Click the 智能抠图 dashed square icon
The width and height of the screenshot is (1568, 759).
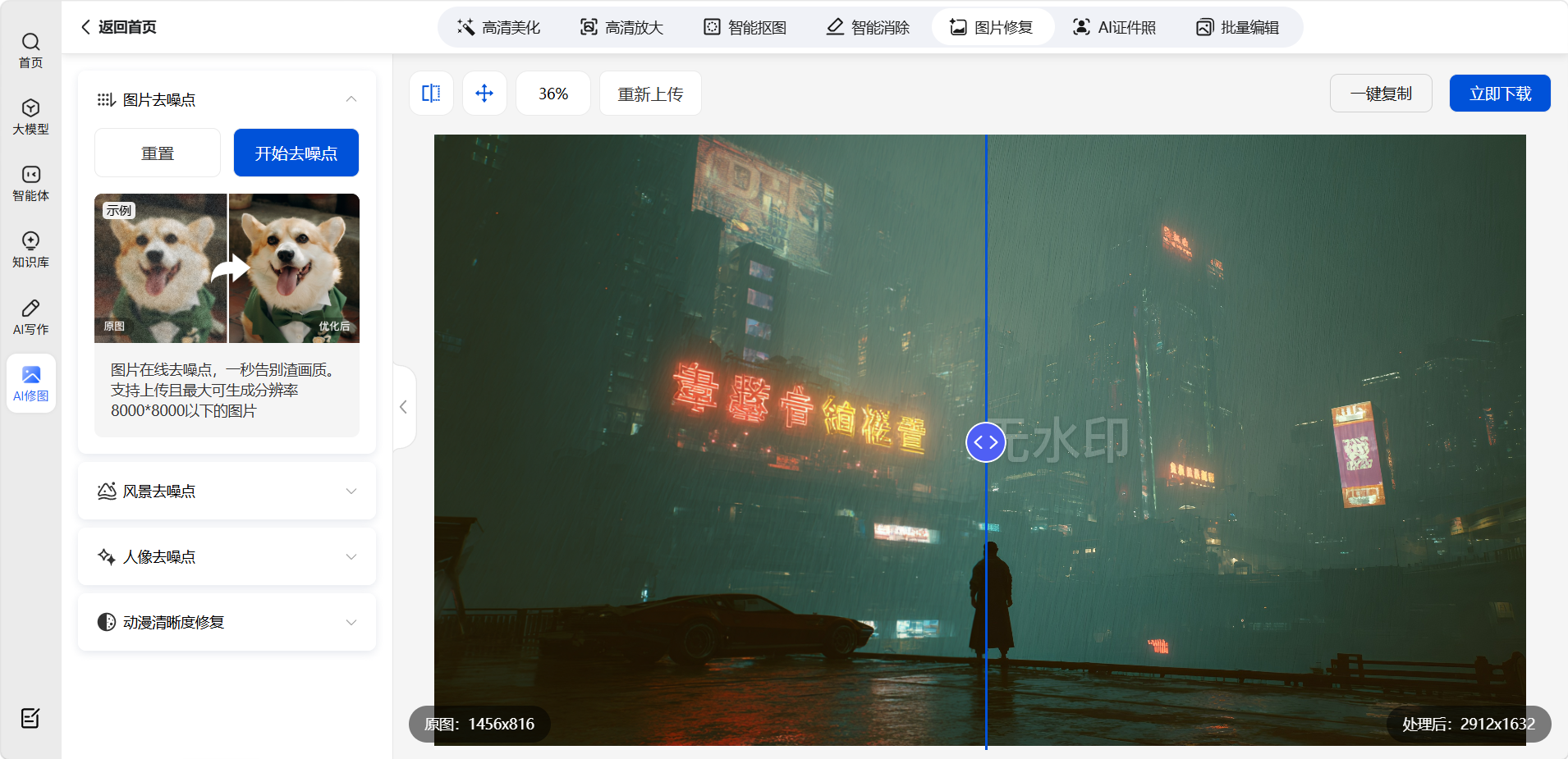point(712,27)
